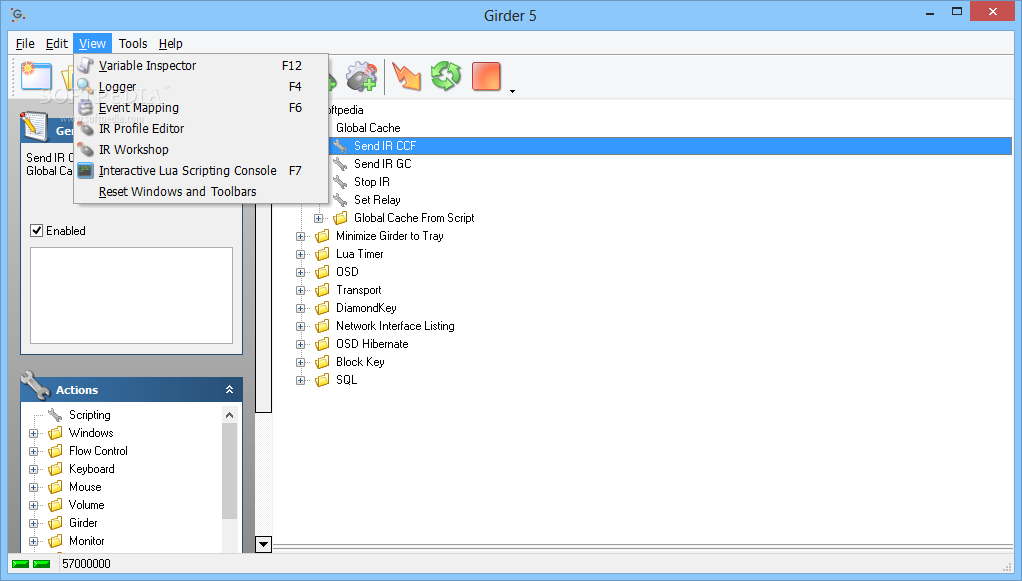Select the Set Relay action
This screenshot has width=1022, height=581.
tap(377, 200)
